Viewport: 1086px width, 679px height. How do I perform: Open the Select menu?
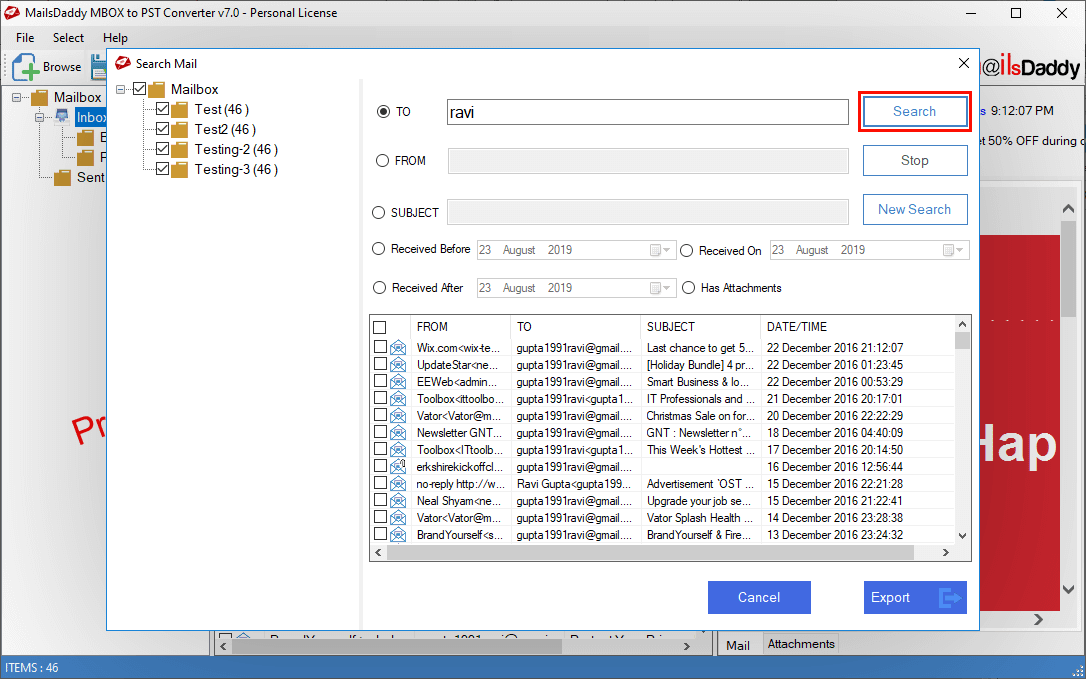click(x=69, y=38)
